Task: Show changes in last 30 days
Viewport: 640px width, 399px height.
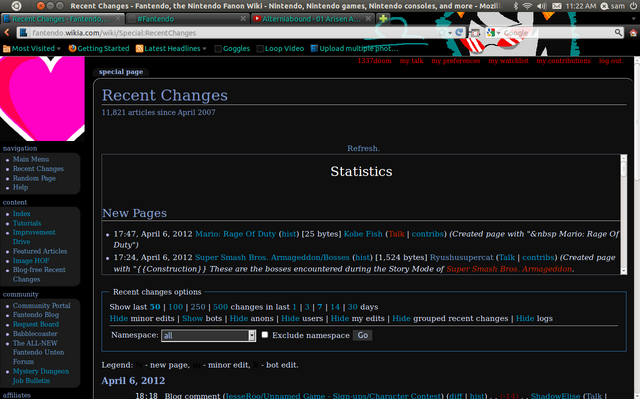Action: [x=352, y=307]
